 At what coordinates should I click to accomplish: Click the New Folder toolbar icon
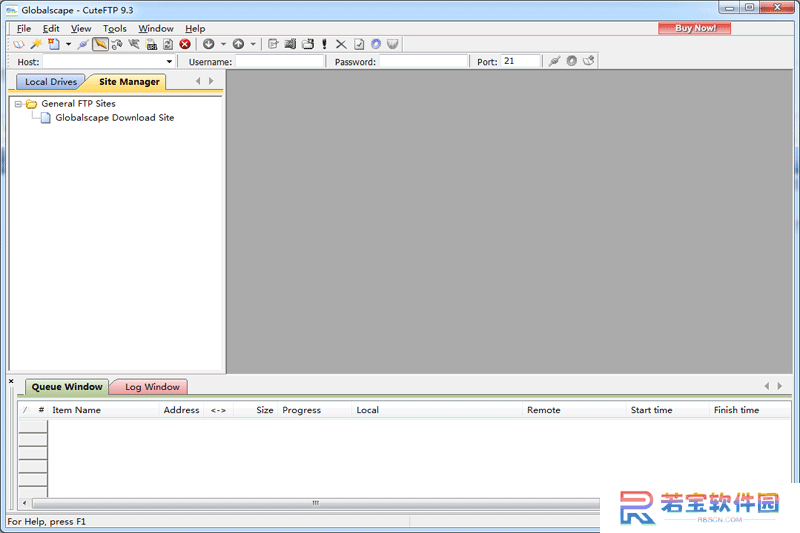pos(308,44)
